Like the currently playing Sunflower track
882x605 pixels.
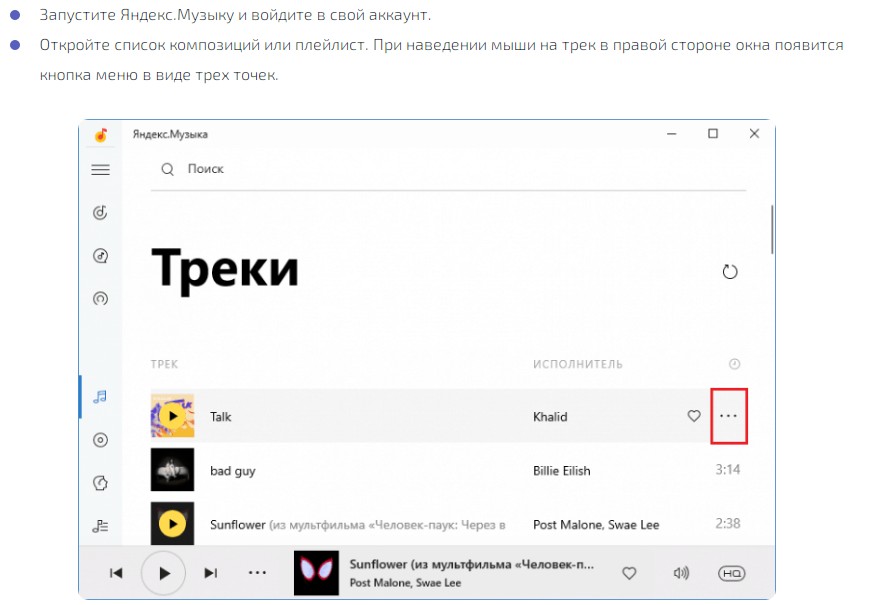(629, 573)
